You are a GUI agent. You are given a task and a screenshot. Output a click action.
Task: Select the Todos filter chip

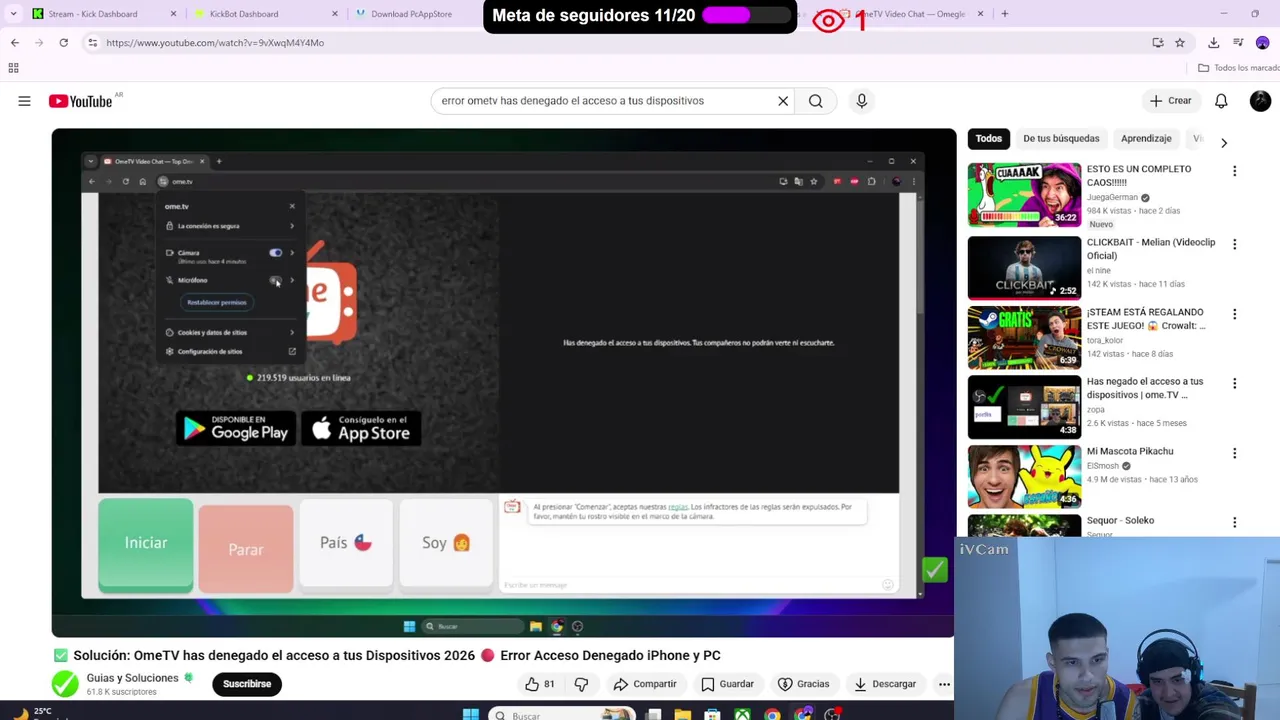click(x=988, y=138)
